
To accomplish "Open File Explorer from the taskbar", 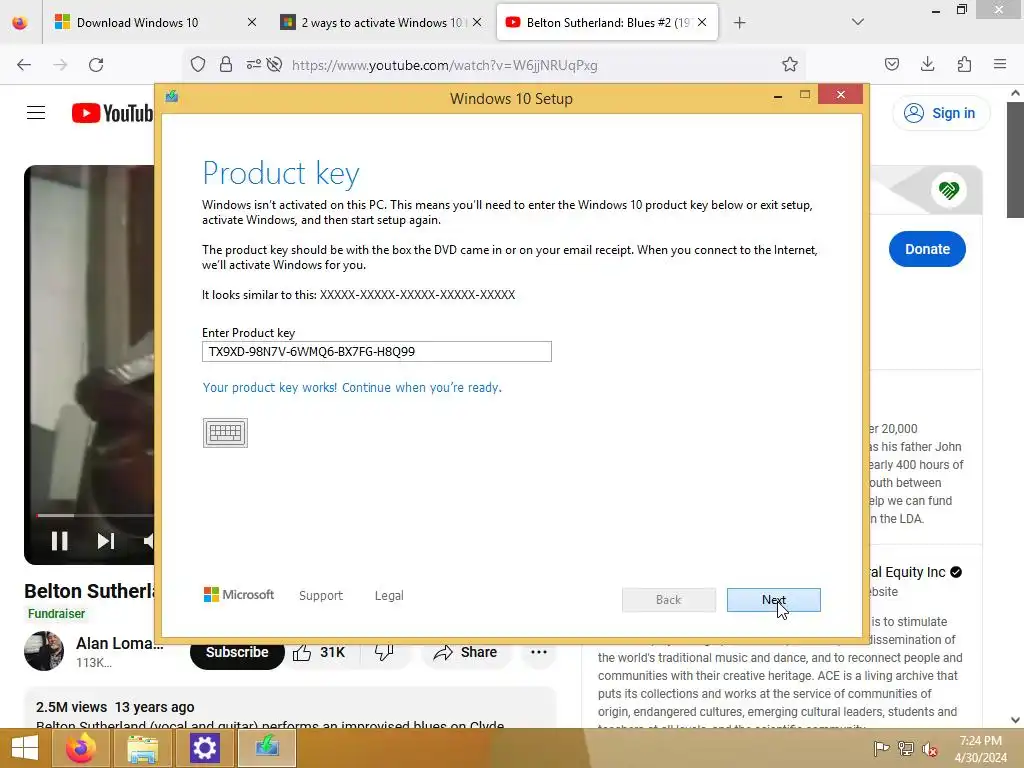I will pyautogui.click(x=142, y=748).
